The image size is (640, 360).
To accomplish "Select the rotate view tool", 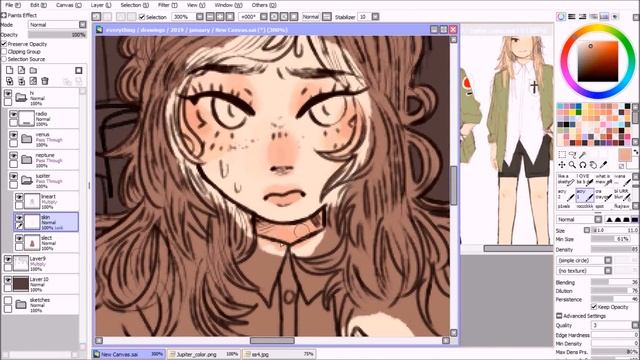I will [583, 165].
